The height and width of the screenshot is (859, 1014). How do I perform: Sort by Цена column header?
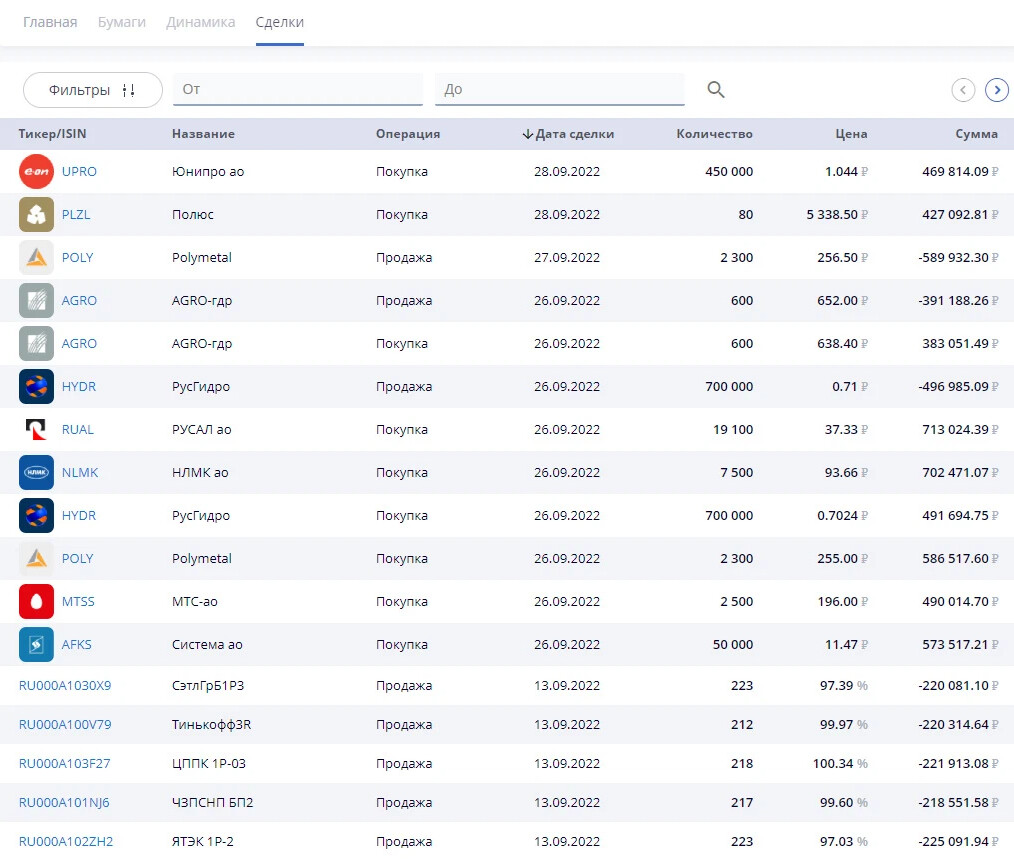point(851,134)
